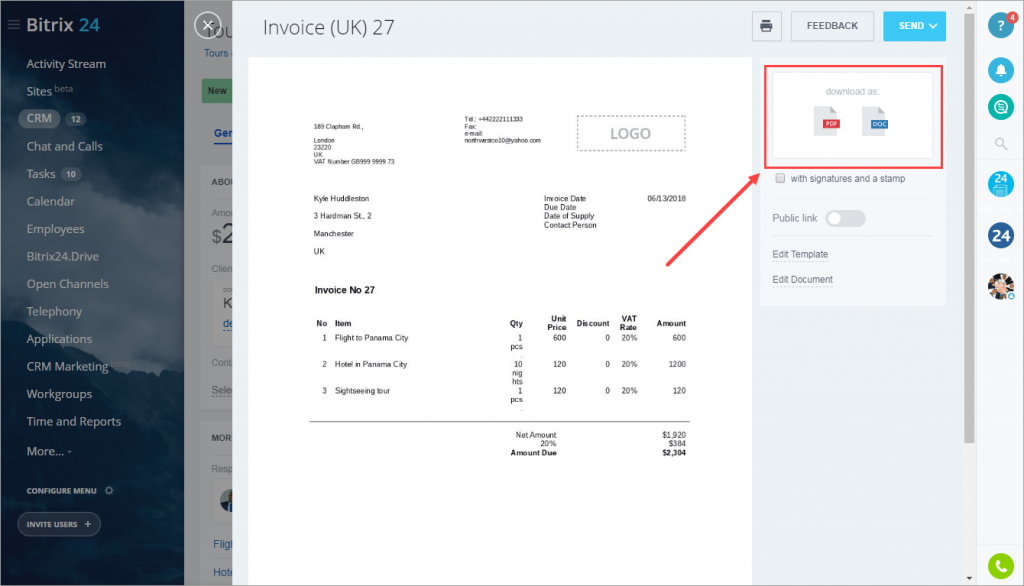Screen dimensions: 1024x586
Task: Open notifications bell icon
Action: [x=1000, y=70]
